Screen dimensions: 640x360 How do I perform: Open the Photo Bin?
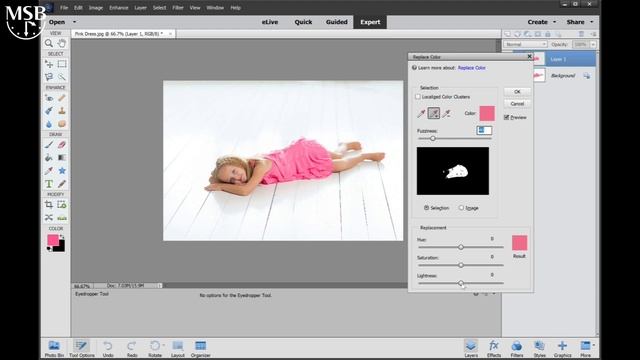(x=54, y=349)
